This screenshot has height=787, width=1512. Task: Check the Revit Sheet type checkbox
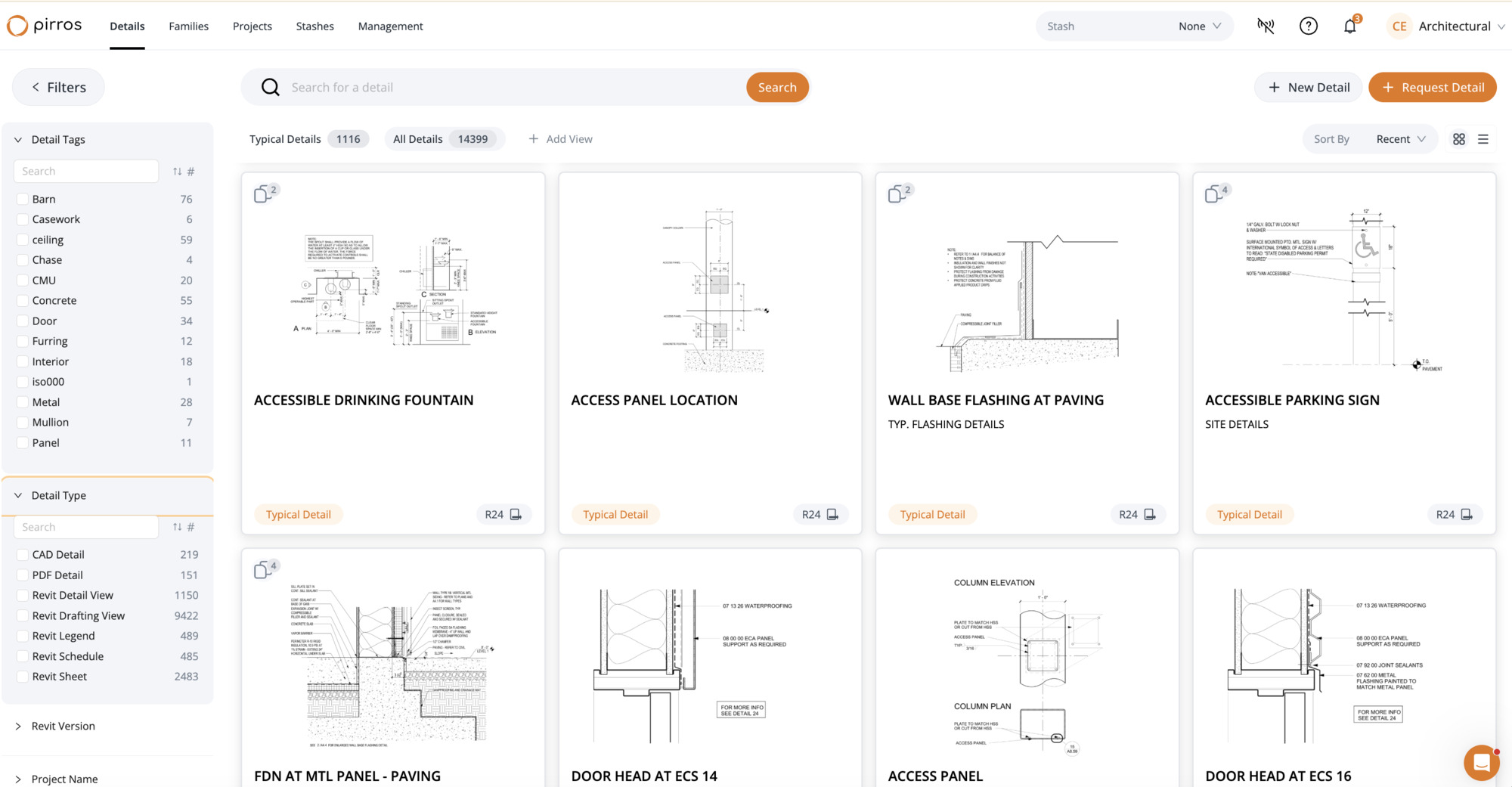click(22, 677)
